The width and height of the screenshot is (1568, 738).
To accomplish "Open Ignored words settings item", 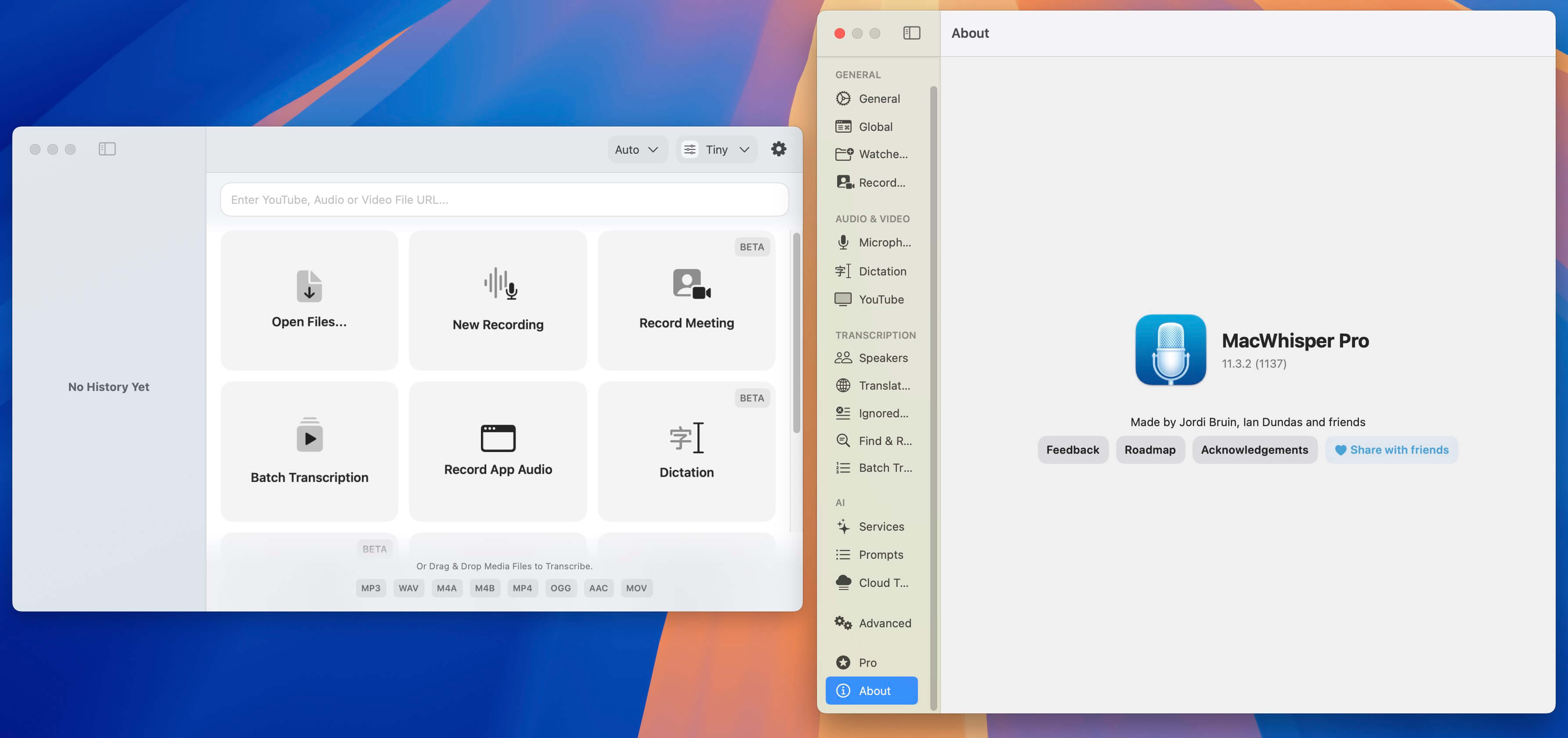I will point(872,413).
